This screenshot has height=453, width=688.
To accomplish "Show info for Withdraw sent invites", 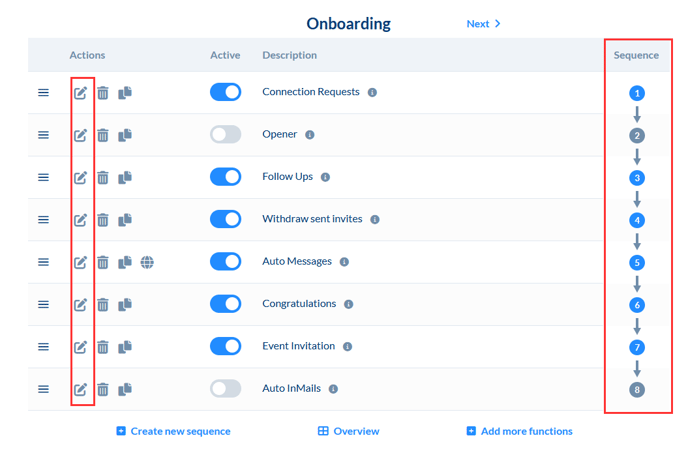I will 375,220.
